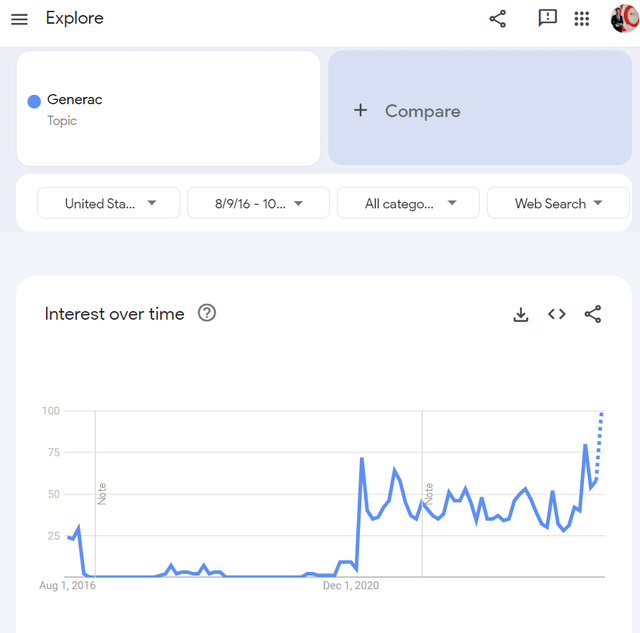Download the Interest over time CSV

[520, 314]
